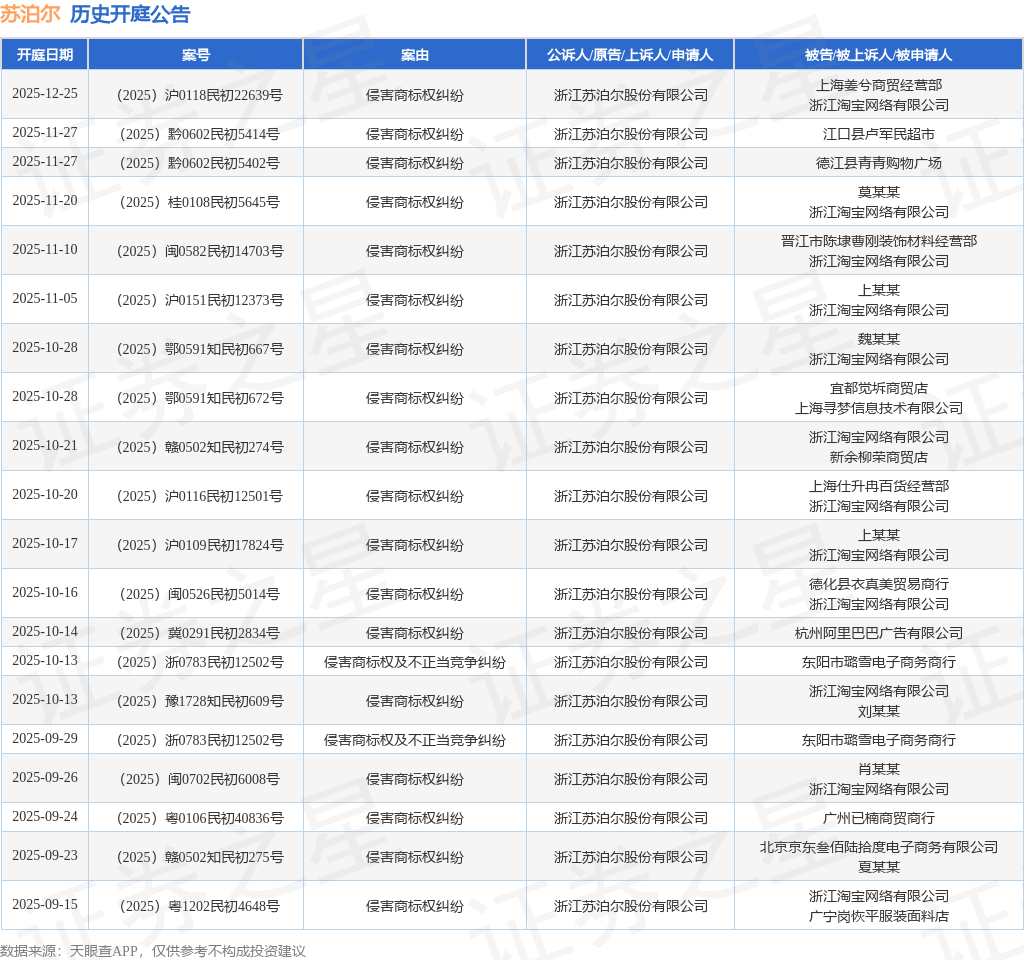The width and height of the screenshot is (1024, 960).
Task: Select case number 桂0108民初5645号
Action: coord(200,202)
